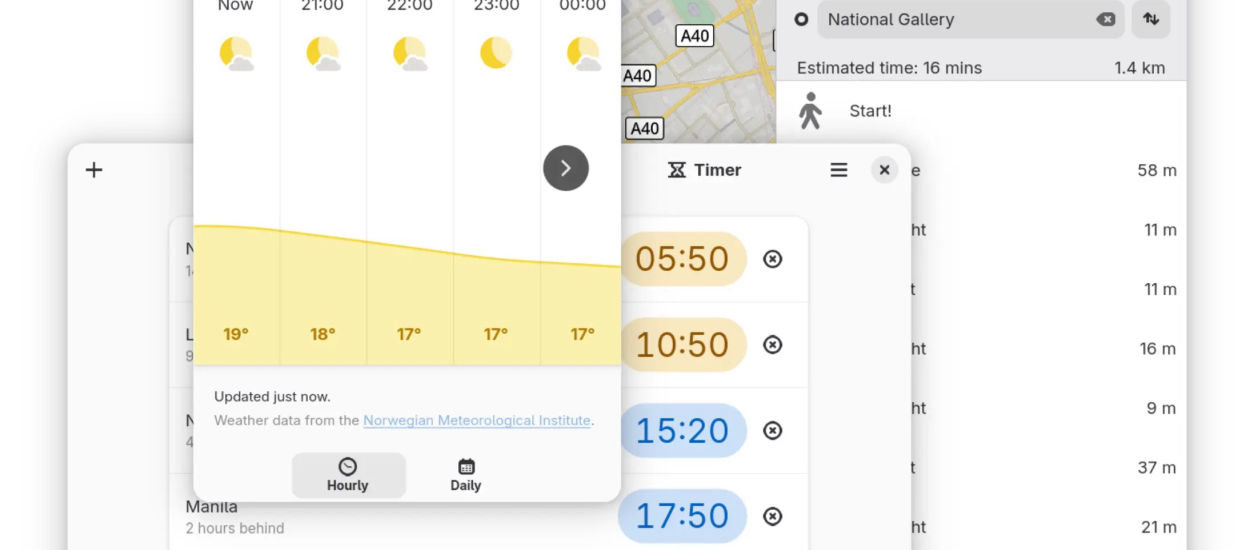This screenshot has width=1250, height=550.
Task: Open the Timer tab
Action: tap(705, 170)
